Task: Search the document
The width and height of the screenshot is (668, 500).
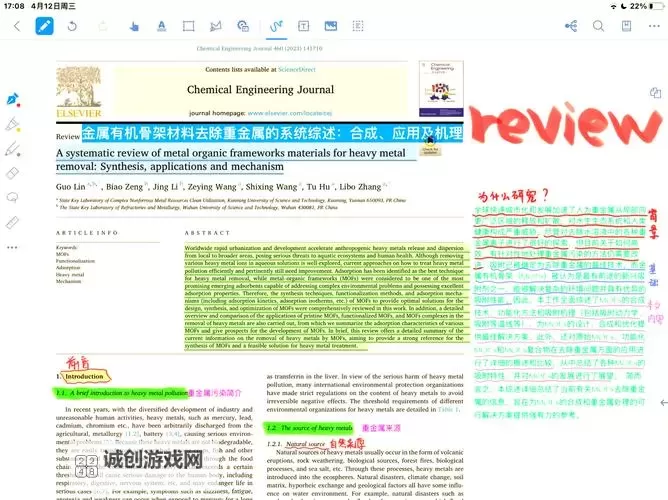Action: tap(599, 26)
